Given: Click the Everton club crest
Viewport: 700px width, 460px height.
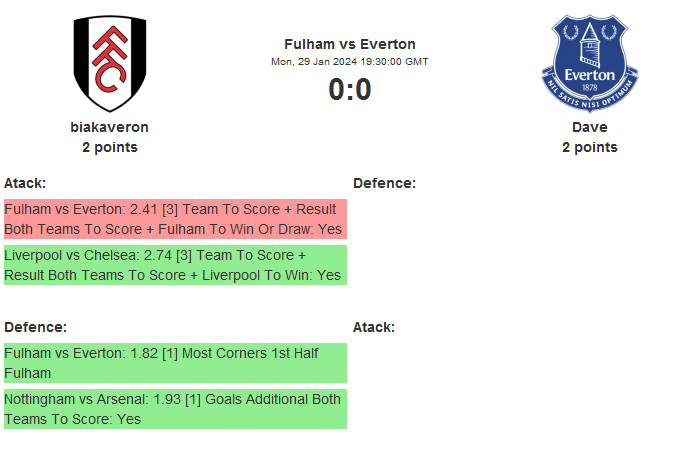Looking at the screenshot, I should tap(590, 63).
